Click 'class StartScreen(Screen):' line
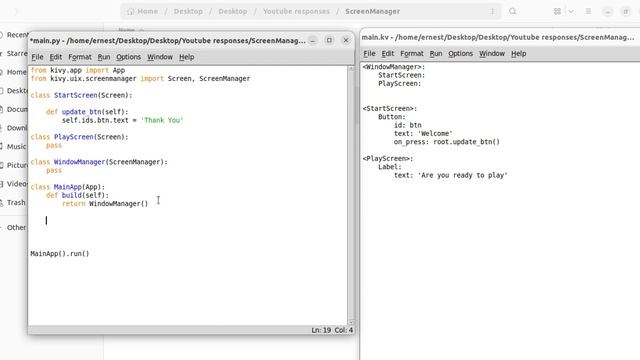 [81, 95]
